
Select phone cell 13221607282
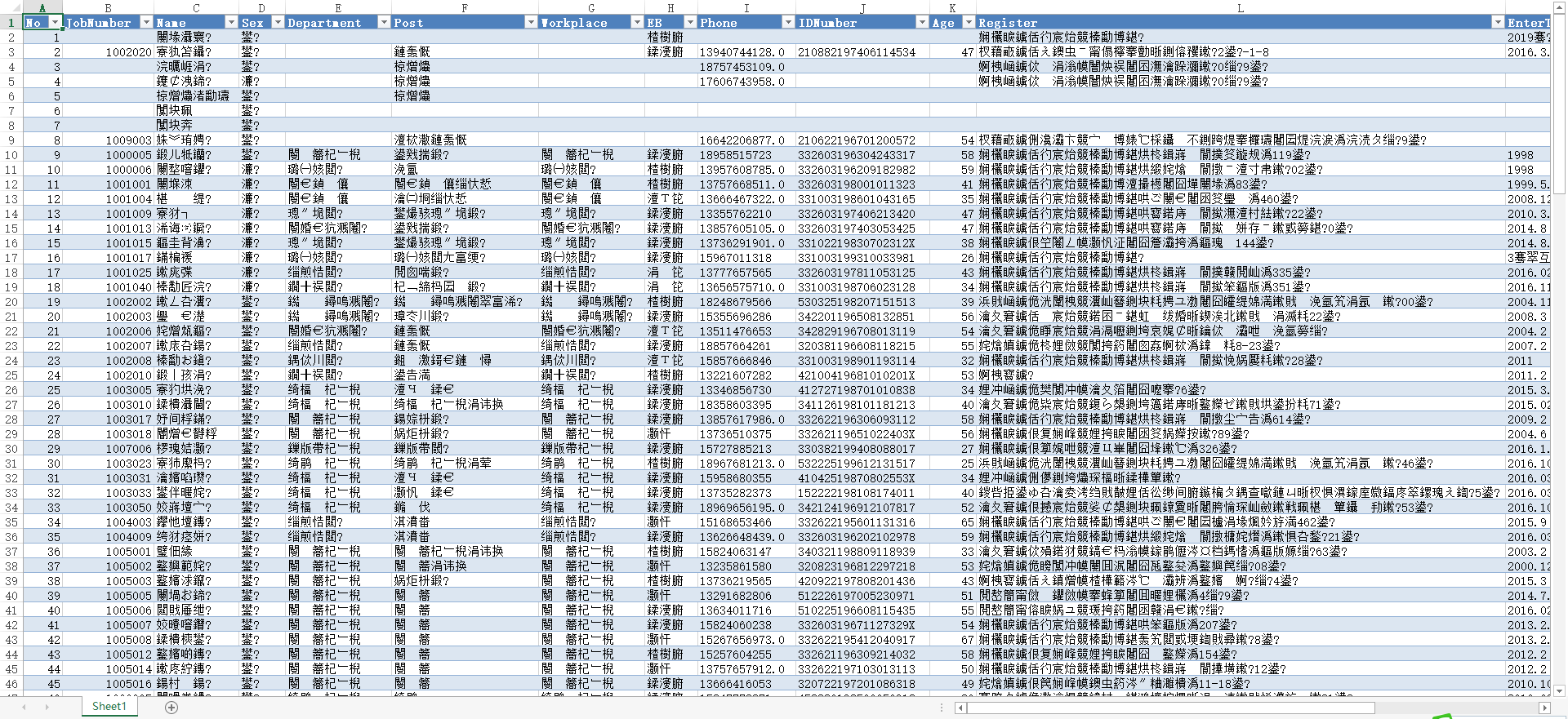[746, 375]
